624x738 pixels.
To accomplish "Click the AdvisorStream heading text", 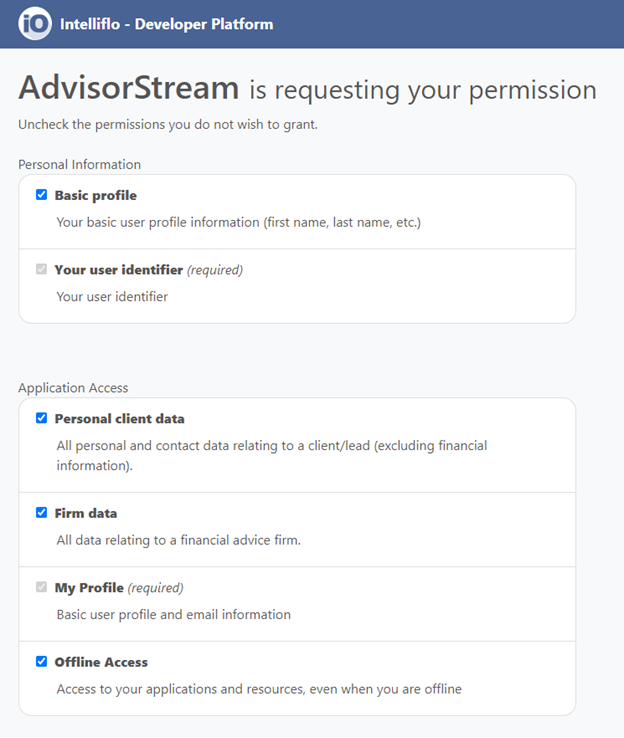I will click(x=129, y=88).
